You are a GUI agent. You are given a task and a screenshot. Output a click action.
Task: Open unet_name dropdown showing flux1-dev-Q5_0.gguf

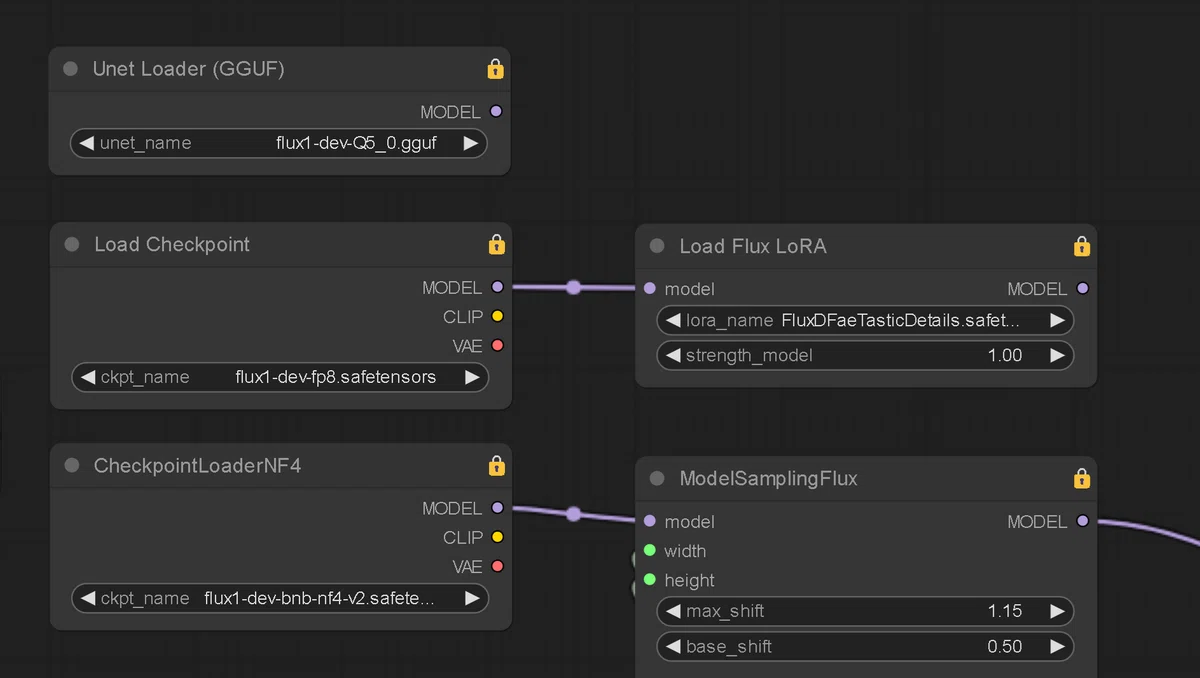pos(279,143)
